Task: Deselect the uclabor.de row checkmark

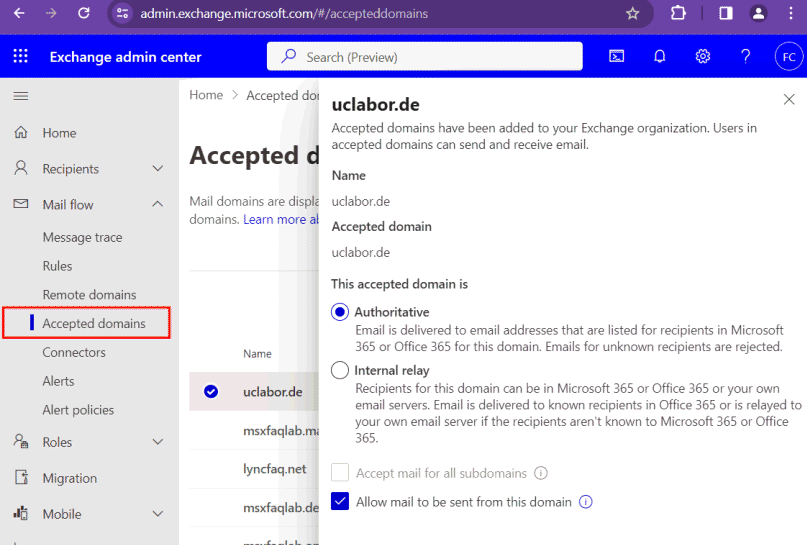Action: point(211,392)
